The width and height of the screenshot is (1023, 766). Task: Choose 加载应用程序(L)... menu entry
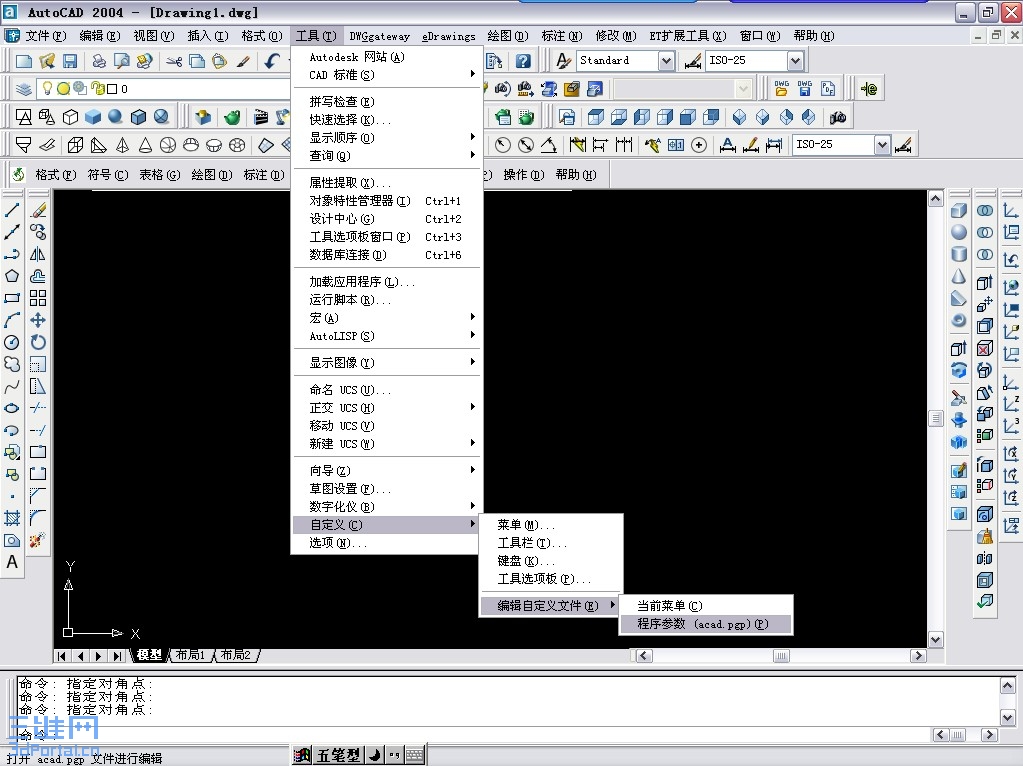coord(388,282)
